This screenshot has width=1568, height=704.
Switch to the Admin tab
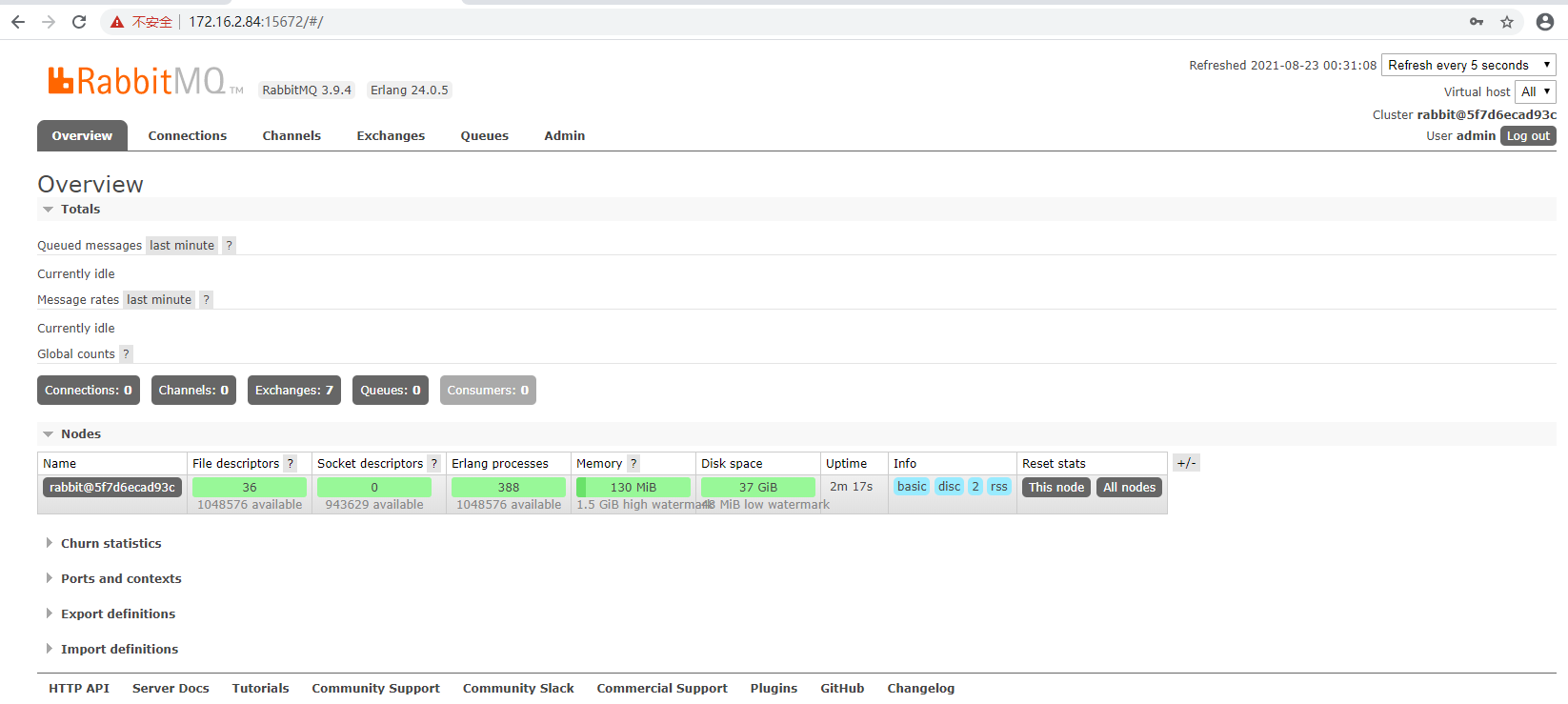point(565,135)
